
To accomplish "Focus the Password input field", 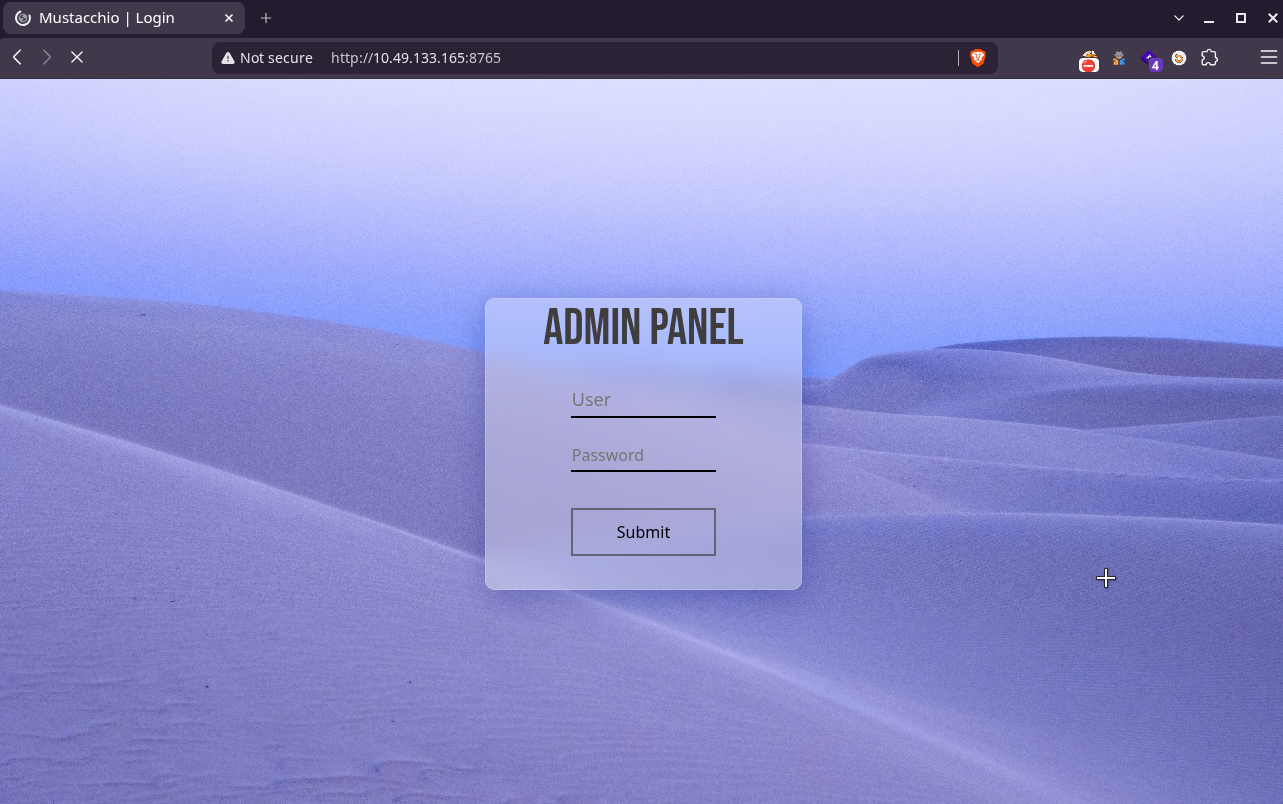I will click(643, 456).
